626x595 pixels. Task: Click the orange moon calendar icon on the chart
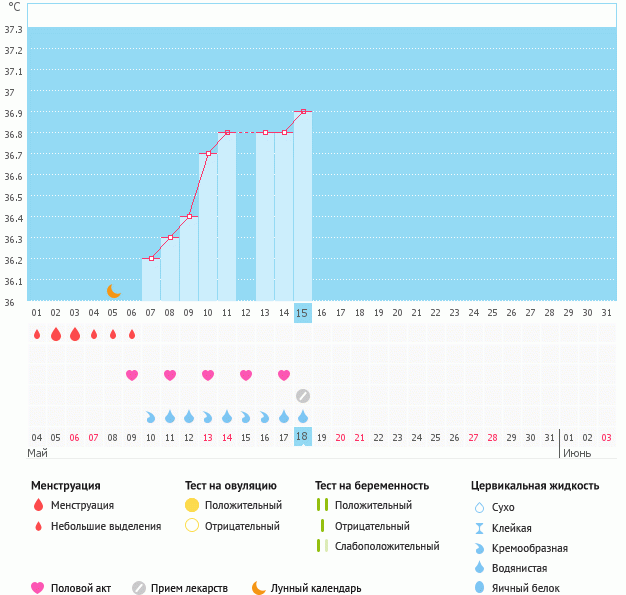(x=113, y=291)
